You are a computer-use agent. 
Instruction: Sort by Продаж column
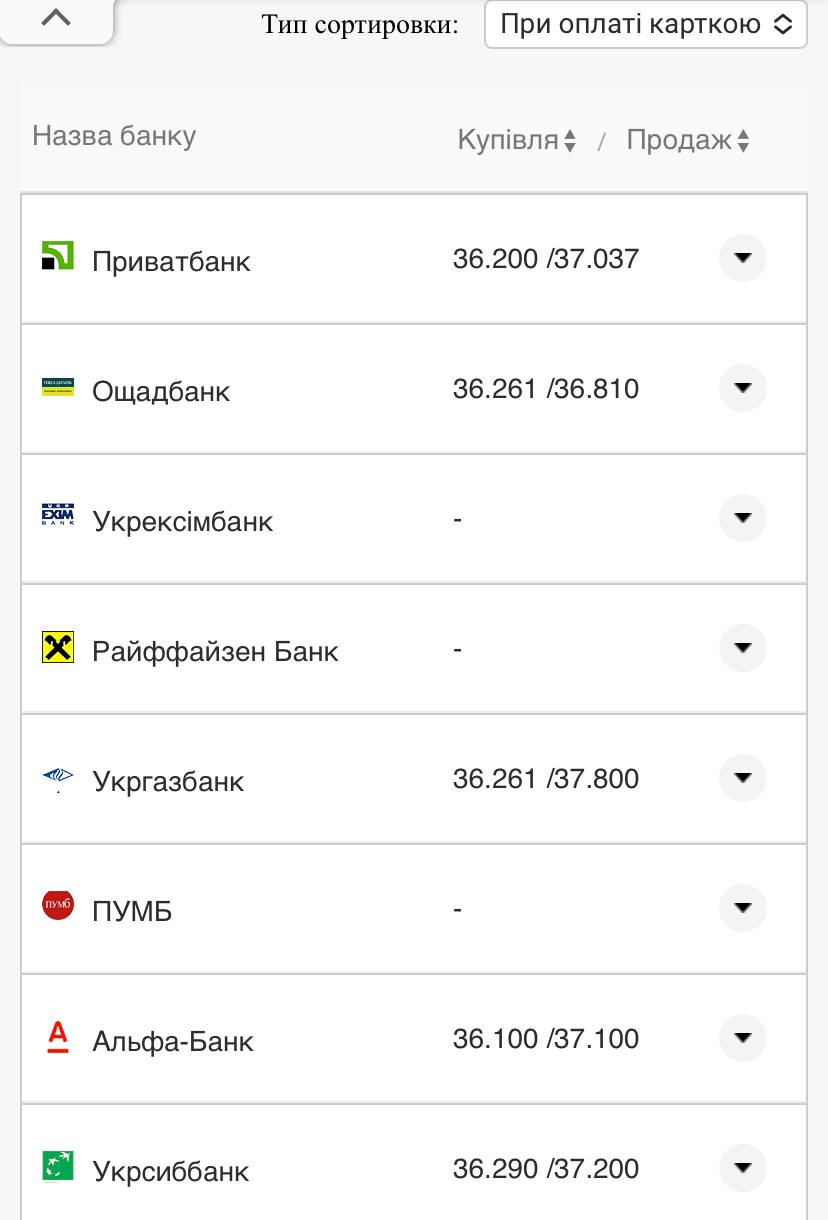tap(687, 141)
